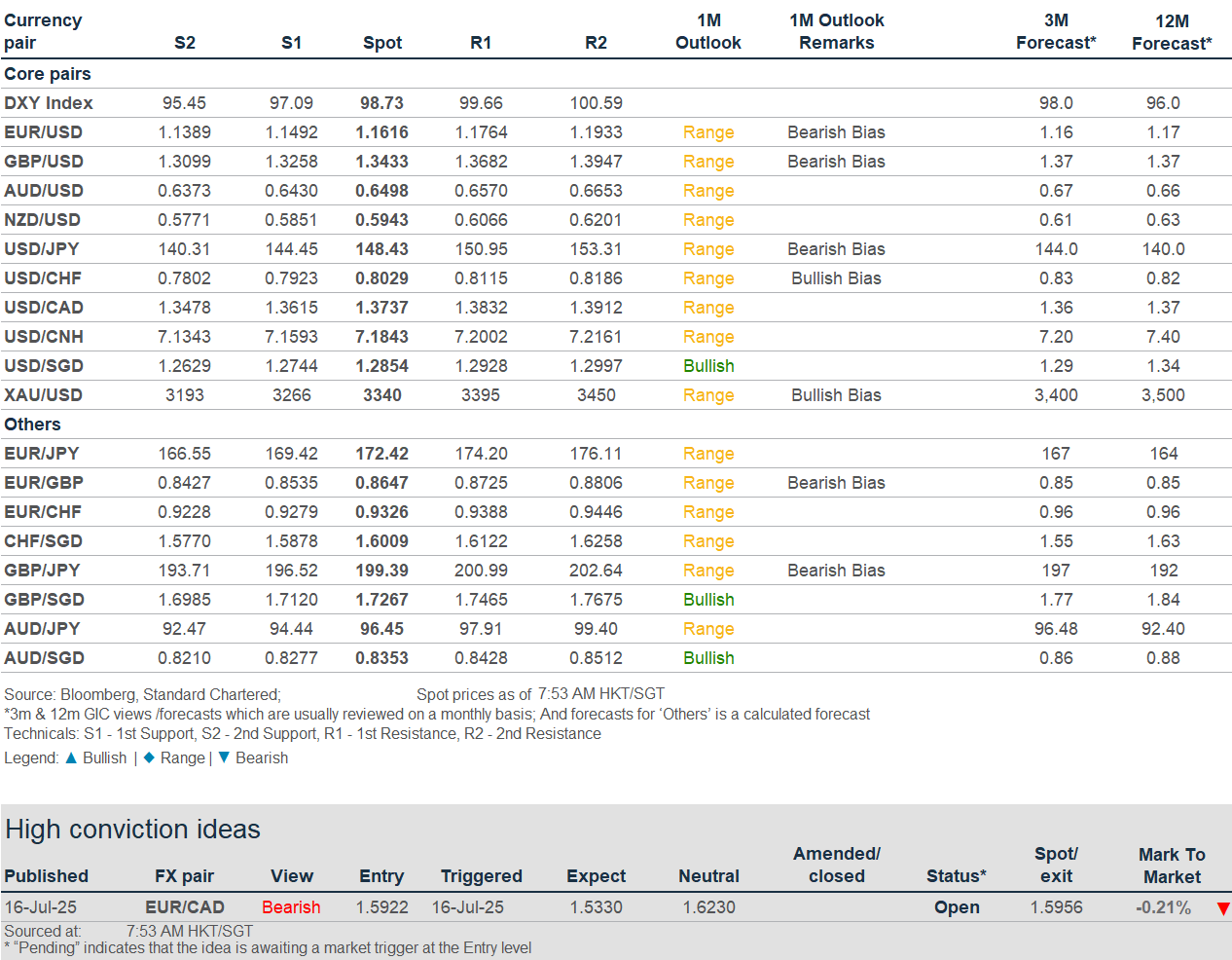Click the XAU/USD spot value 3340
Screen dimensions: 1232x960
[382, 395]
